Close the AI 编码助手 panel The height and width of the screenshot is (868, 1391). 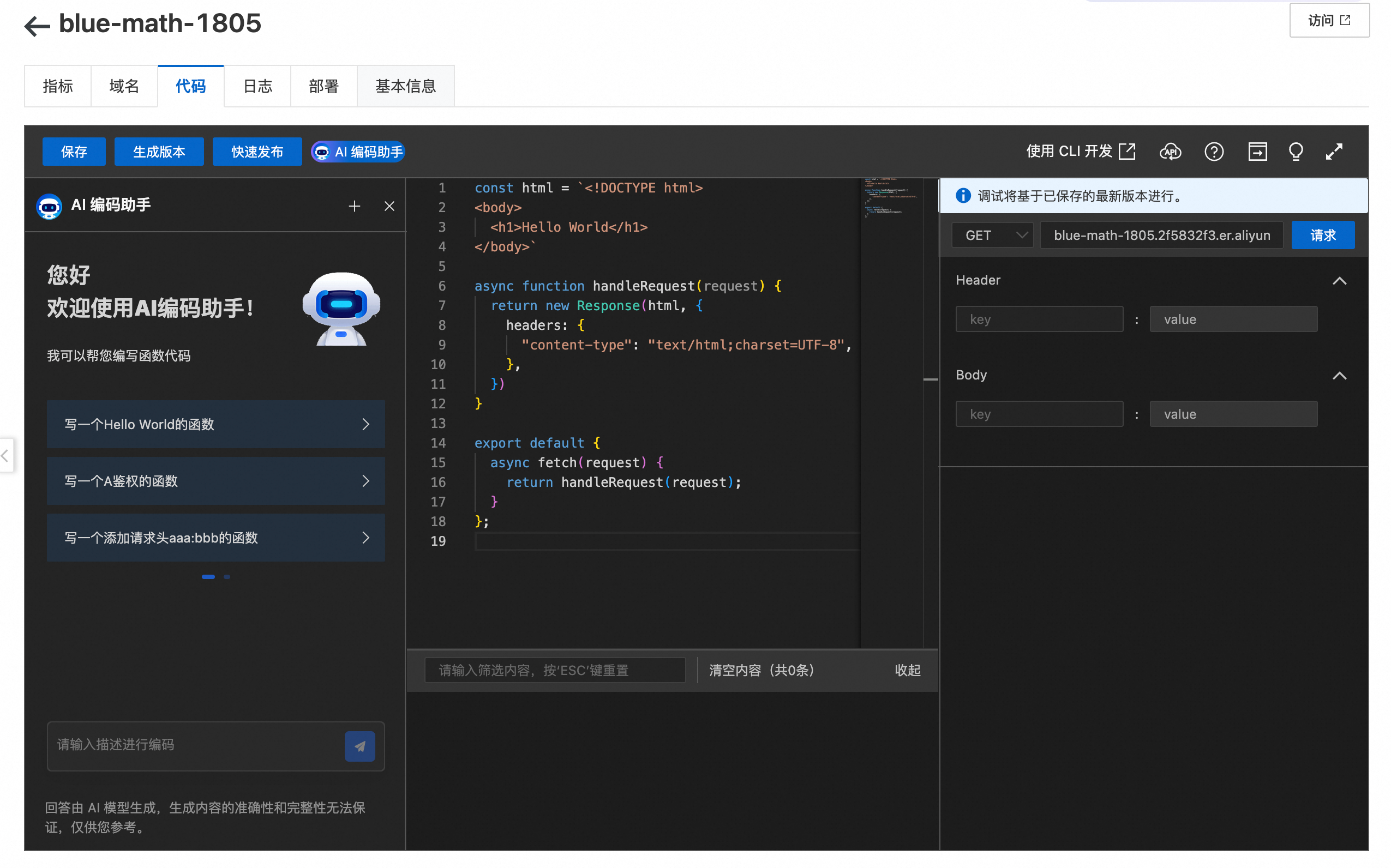(x=389, y=206)
